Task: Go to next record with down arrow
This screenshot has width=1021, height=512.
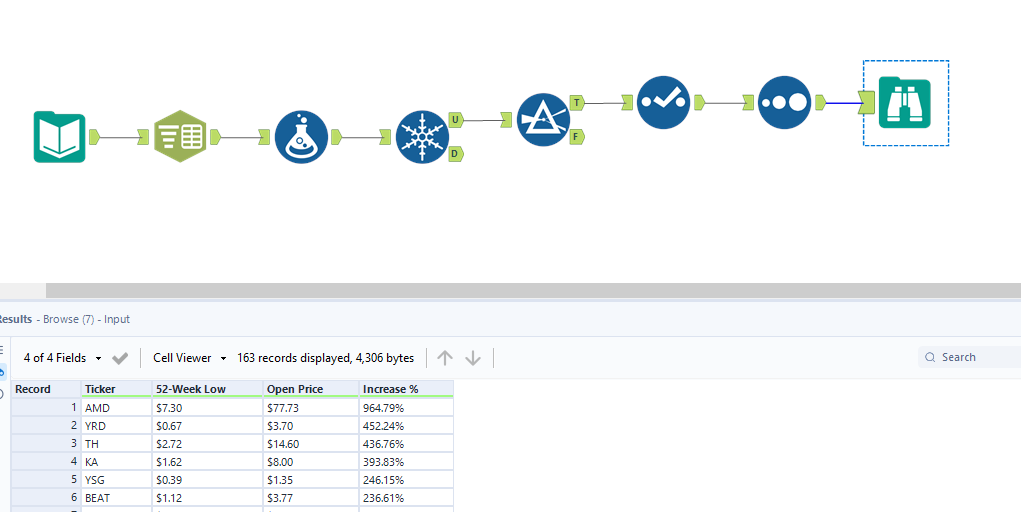Action: (x=473, y=358)
